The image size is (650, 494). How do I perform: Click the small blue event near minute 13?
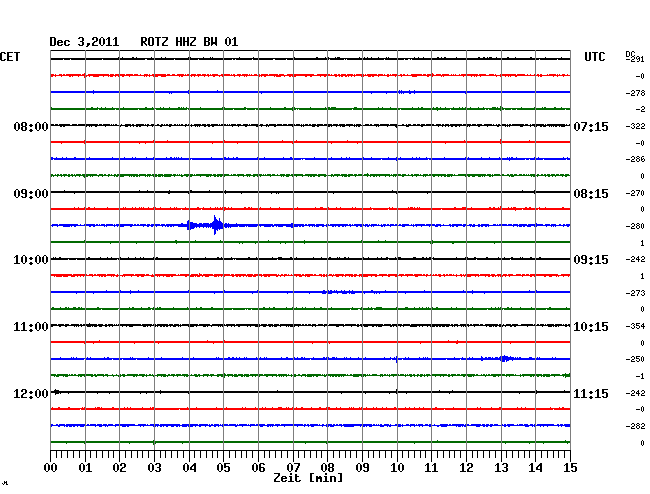[506, 358]
